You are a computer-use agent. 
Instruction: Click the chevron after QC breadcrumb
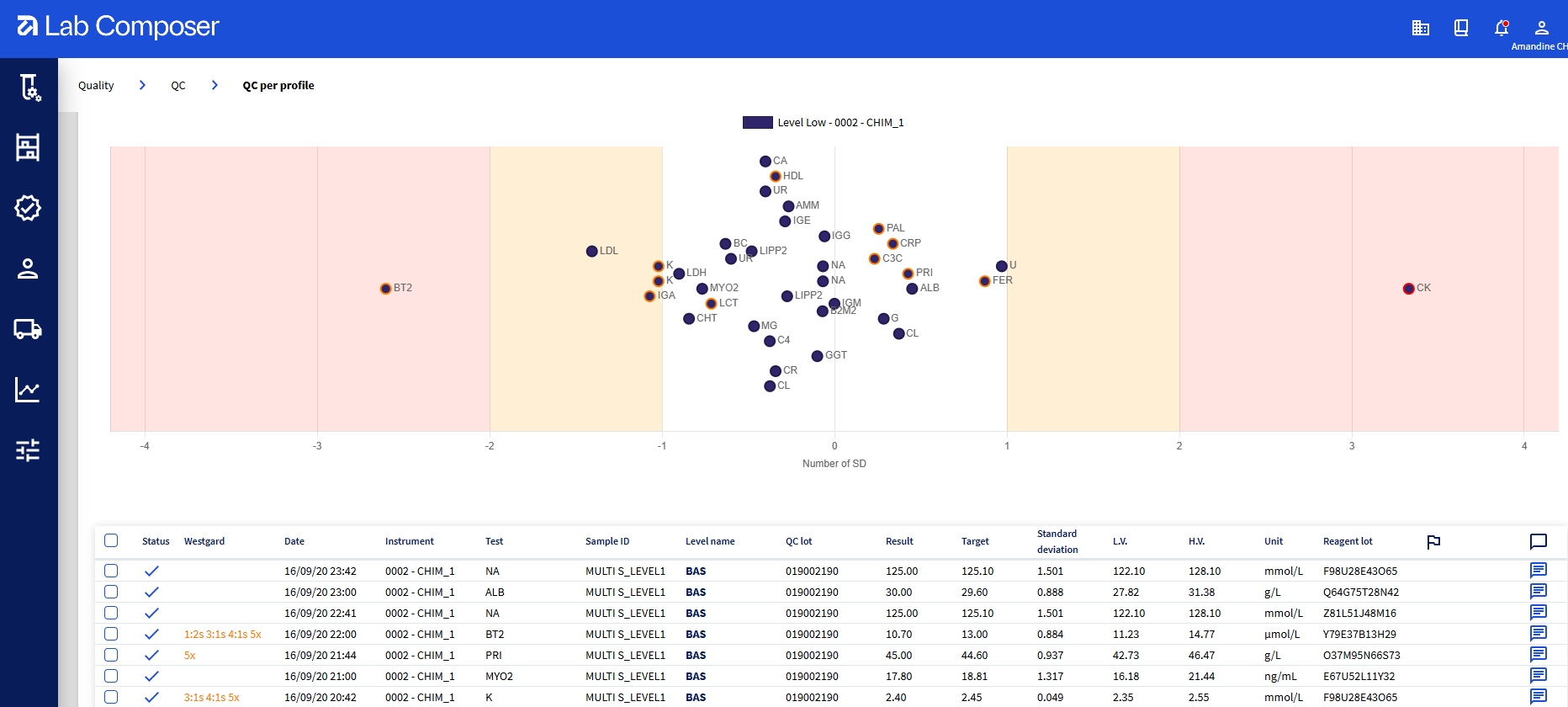click(215, 85)
